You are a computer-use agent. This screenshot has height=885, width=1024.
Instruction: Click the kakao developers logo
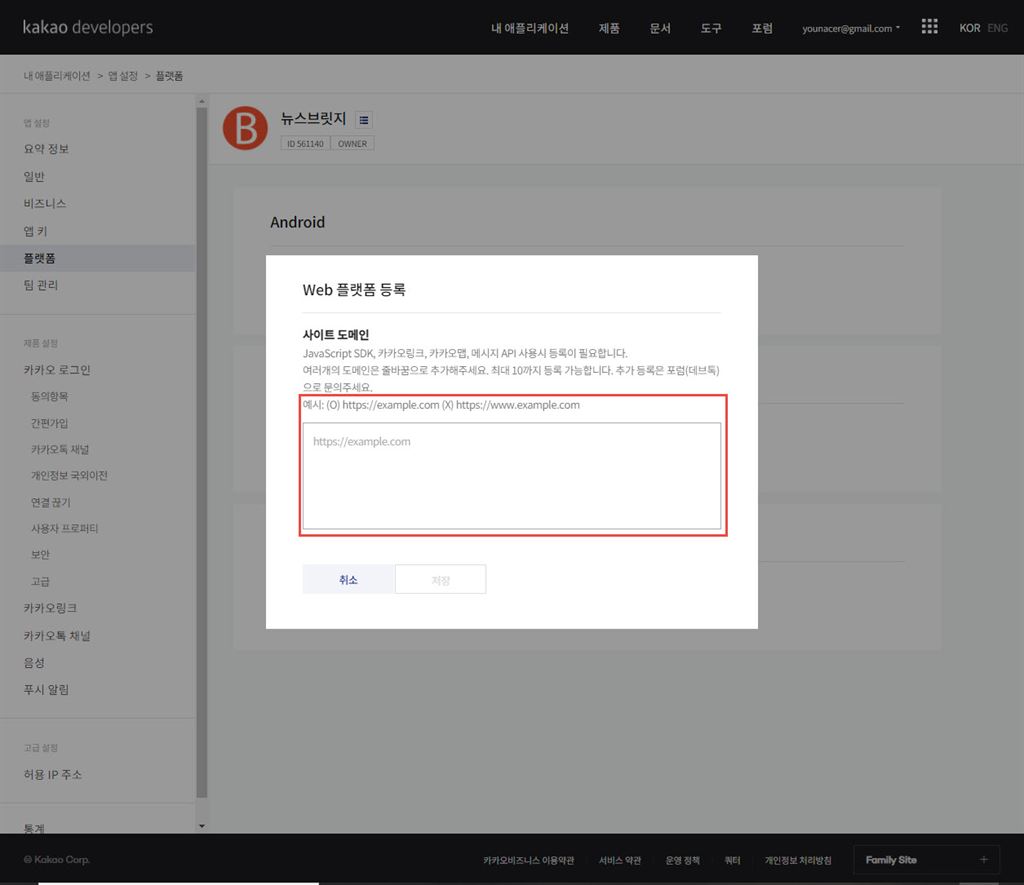(88, 27)
